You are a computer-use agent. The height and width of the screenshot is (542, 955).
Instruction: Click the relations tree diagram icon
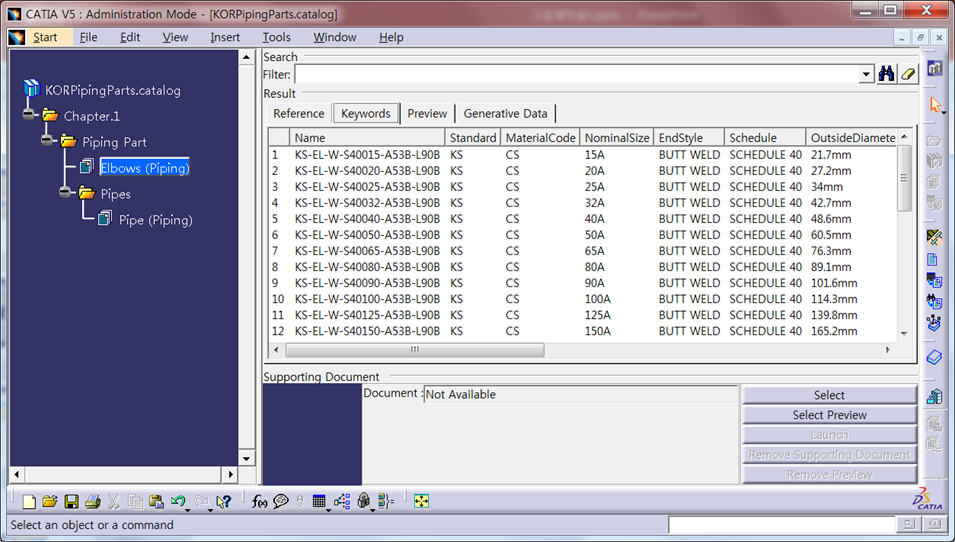coord(342,501)
